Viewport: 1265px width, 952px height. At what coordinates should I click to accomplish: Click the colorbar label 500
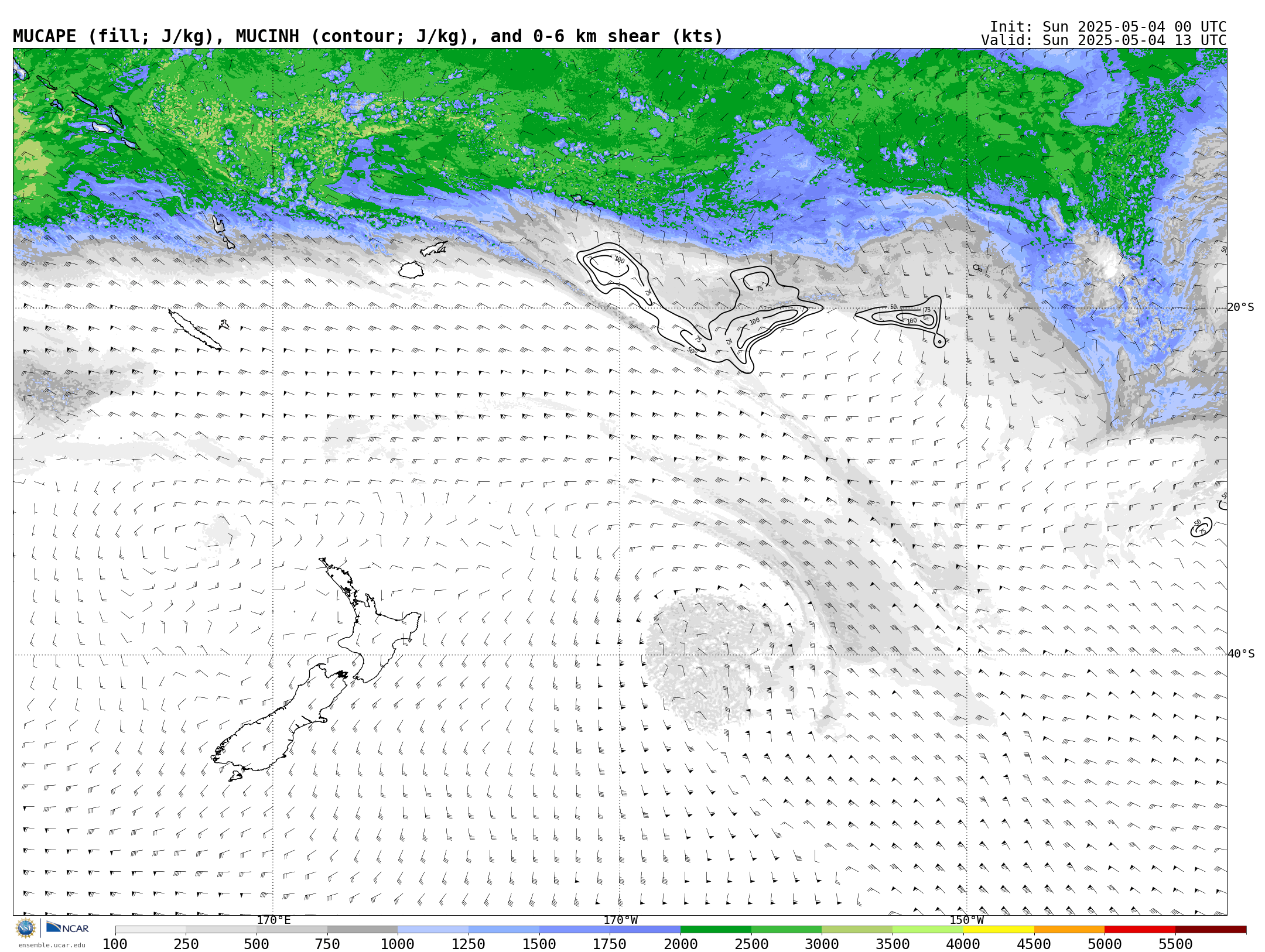(x=257, y=944)
